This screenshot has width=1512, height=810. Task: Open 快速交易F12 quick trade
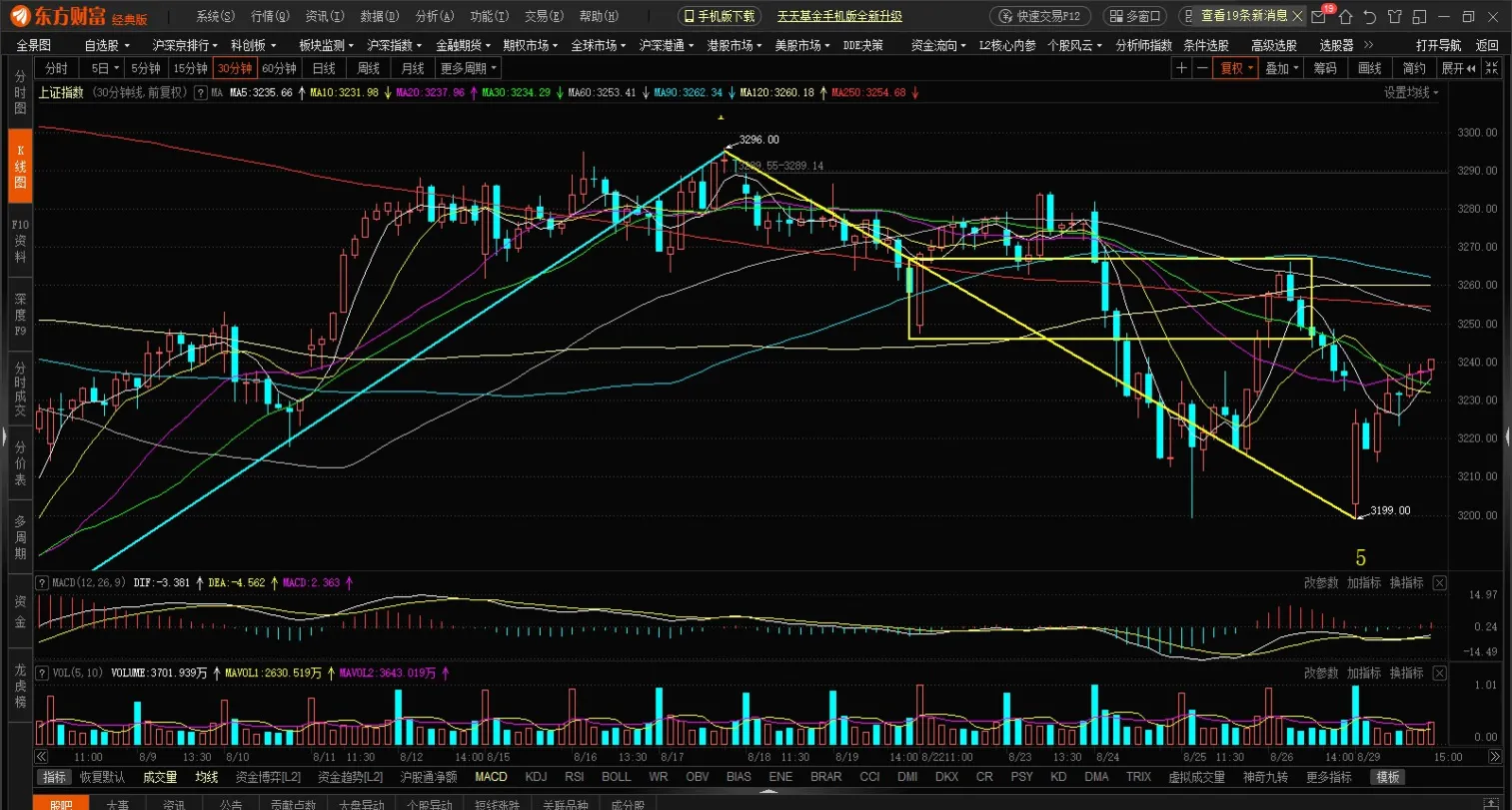[1040, 16]
